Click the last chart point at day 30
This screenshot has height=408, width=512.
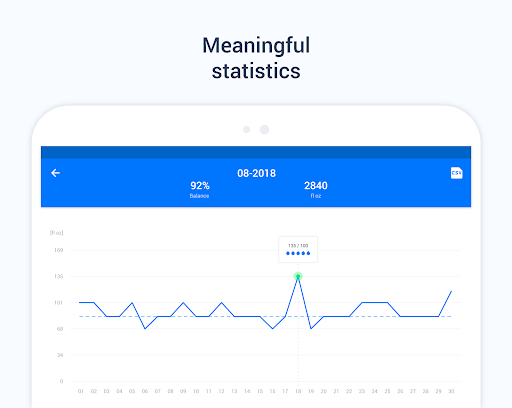tap(451, 291)
